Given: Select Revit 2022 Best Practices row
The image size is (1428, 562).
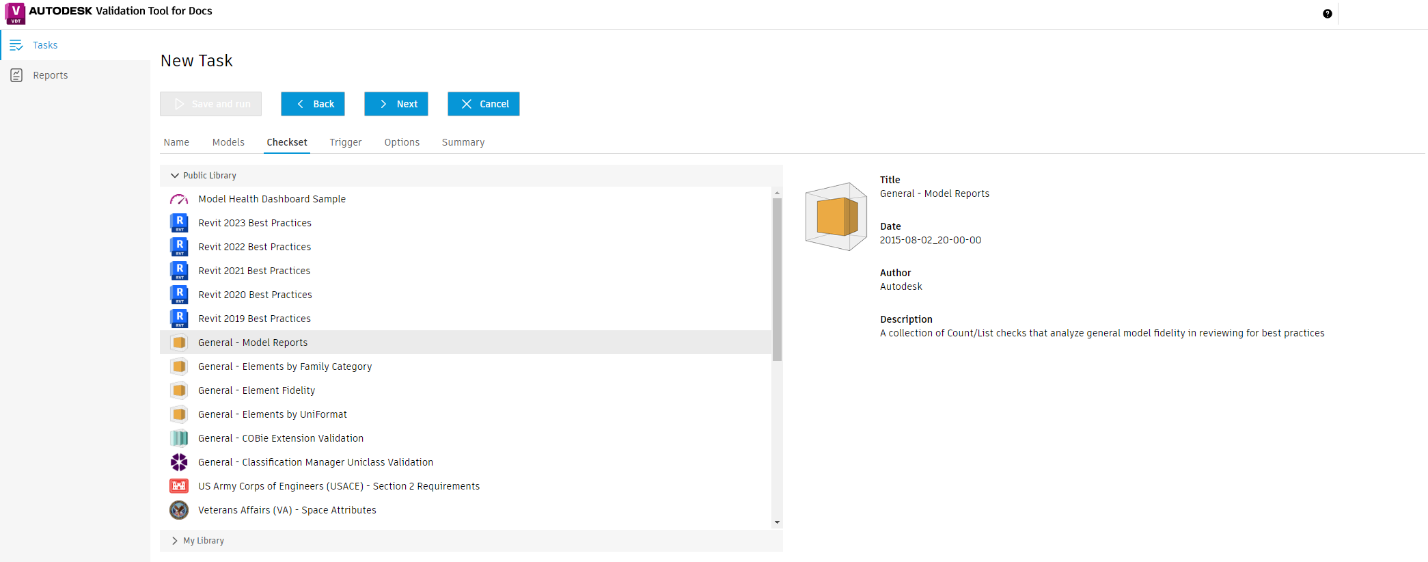Looking at the screenshot, I should 466,247.
